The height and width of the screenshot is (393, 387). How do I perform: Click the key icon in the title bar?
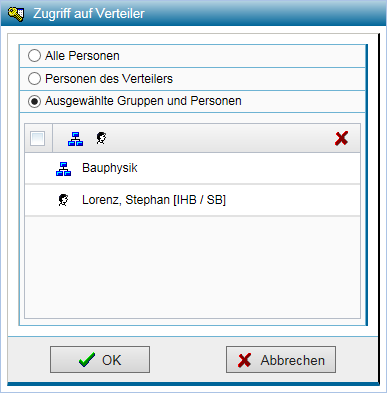click(16, 14)
